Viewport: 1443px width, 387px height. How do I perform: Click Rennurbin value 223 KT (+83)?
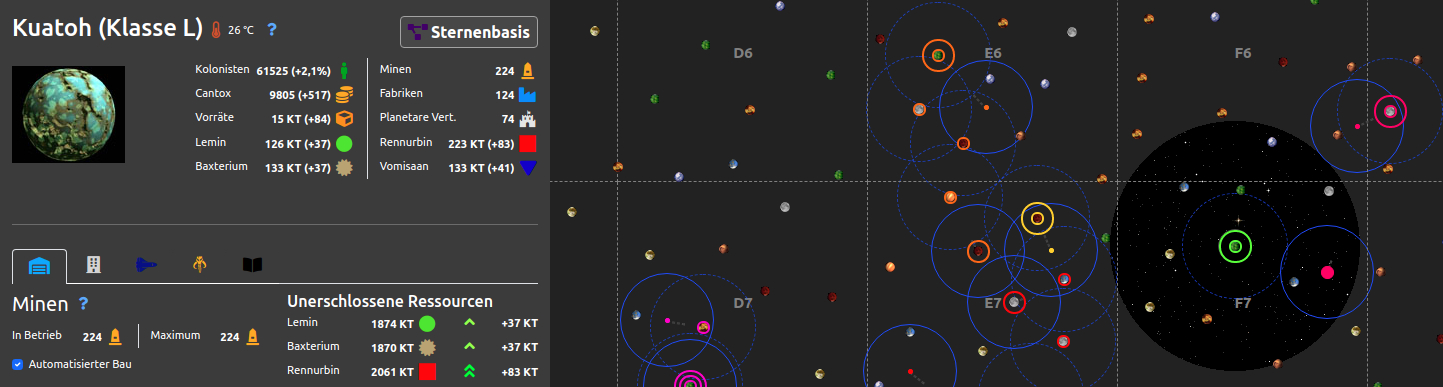pyautogui.click(x=480, y=143)
